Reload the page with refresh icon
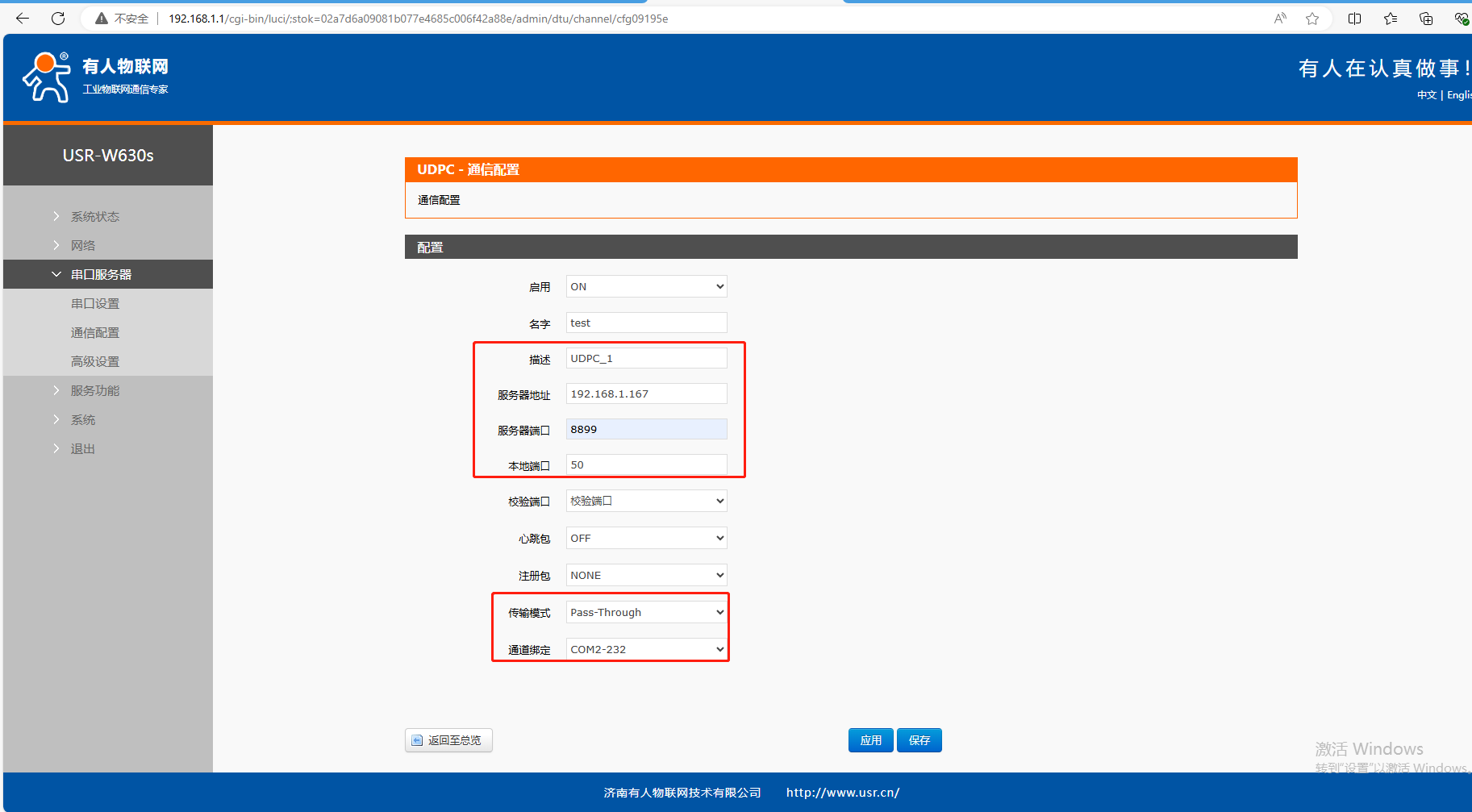Screen dimensions: 1472x812 (x=58, y=19)
